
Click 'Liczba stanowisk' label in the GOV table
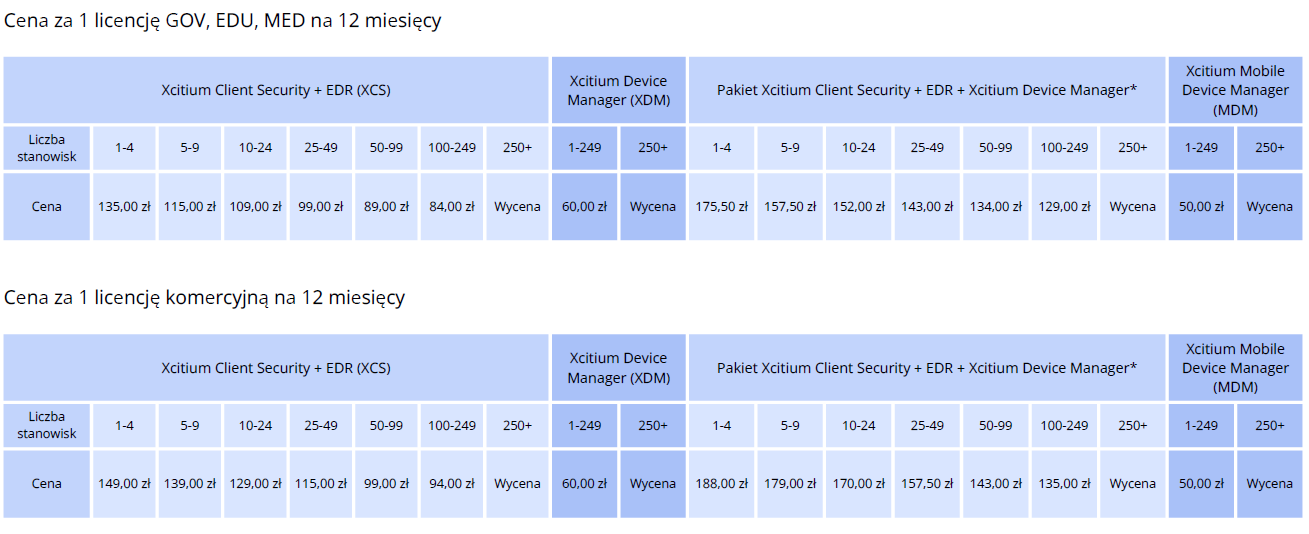pyautogui.click(x=46, y=147)
